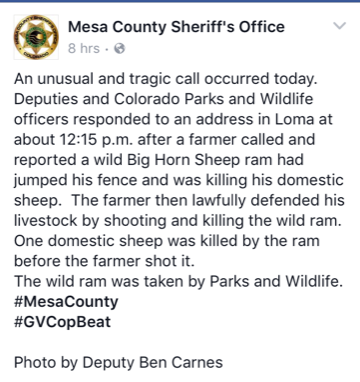Open the '8 hrs' post timestamp
360x382 pixels.
[x=84, y=48]
